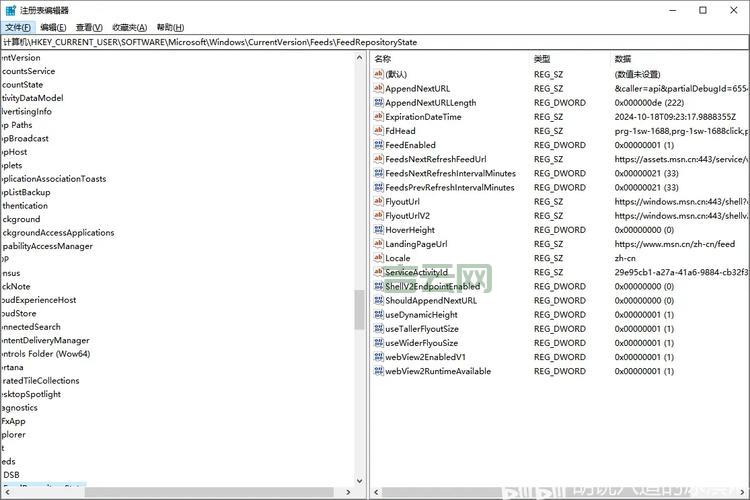Click the Registry Editor app icon in title bar
This screenshot has width=750, height=500.
tap(11, 10)
